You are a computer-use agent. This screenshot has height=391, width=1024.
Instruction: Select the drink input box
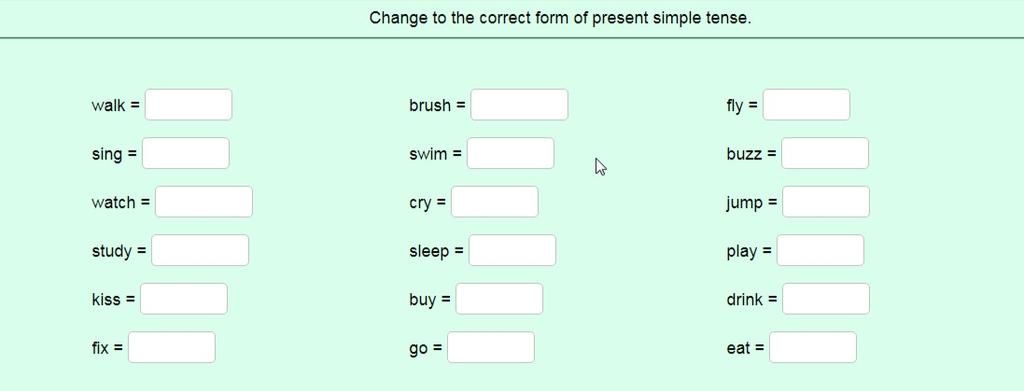tap(825, 298)
